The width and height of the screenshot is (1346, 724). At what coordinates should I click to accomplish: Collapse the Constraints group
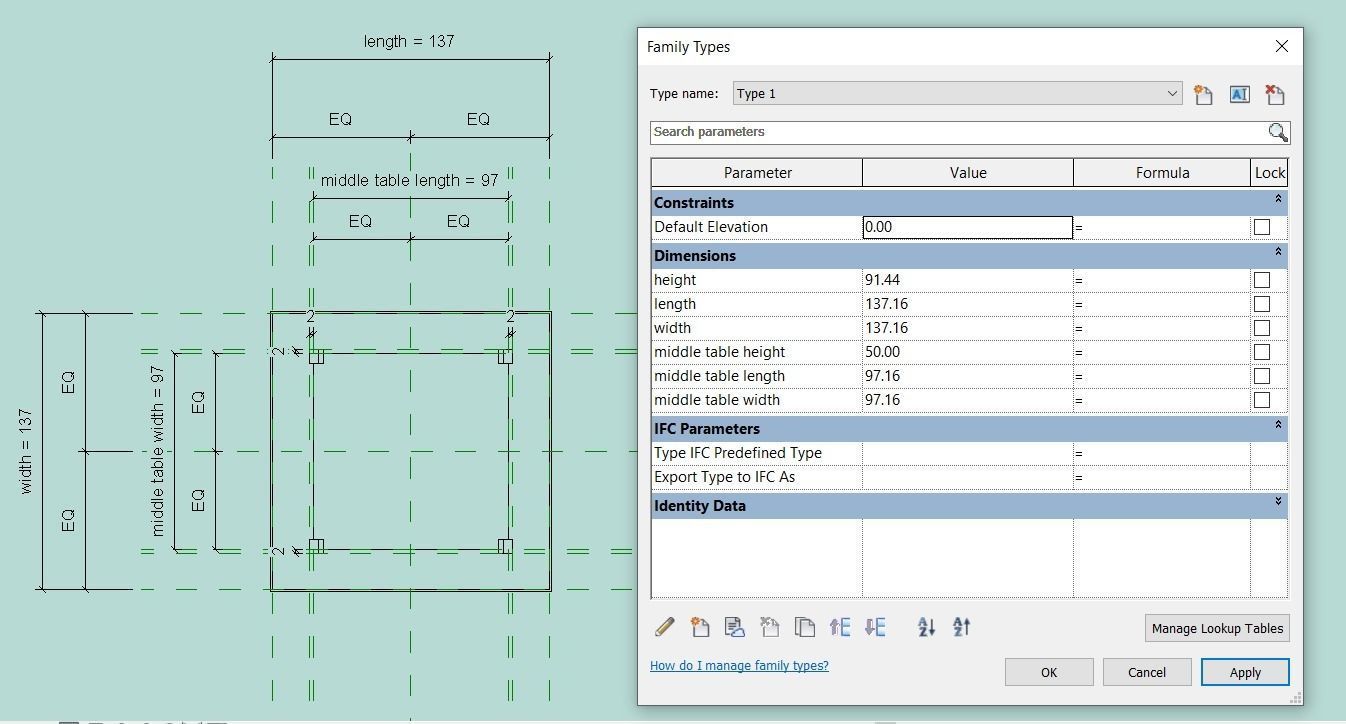[x=1277, y=200]
